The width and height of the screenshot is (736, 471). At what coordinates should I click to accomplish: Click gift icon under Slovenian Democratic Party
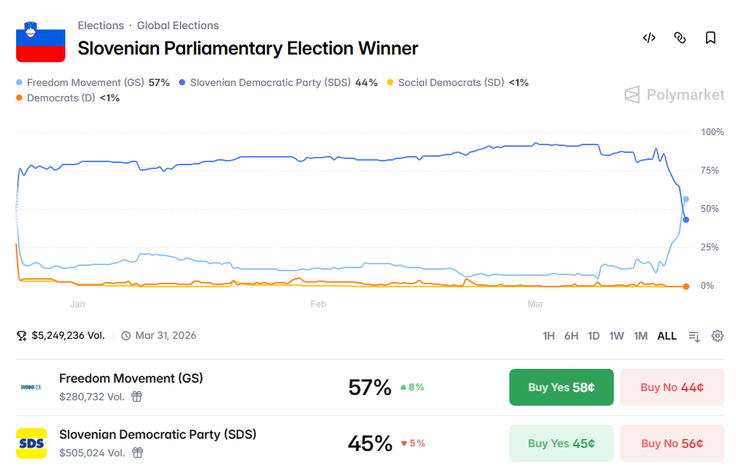pyautogui.click(x=137, y=452)
